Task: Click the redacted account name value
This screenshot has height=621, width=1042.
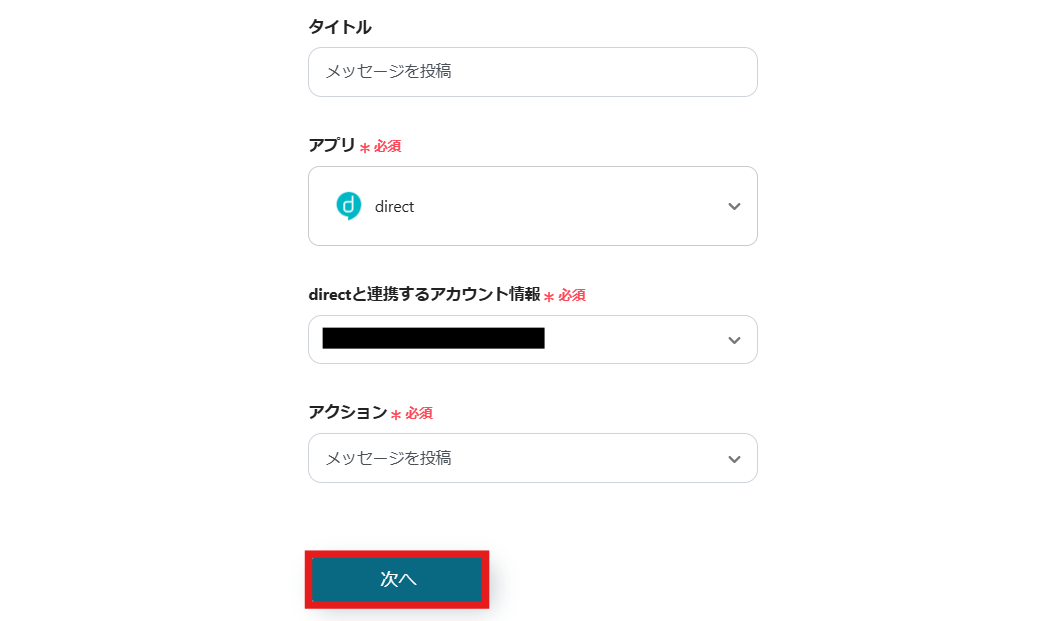Action: [x=433, y=338]
